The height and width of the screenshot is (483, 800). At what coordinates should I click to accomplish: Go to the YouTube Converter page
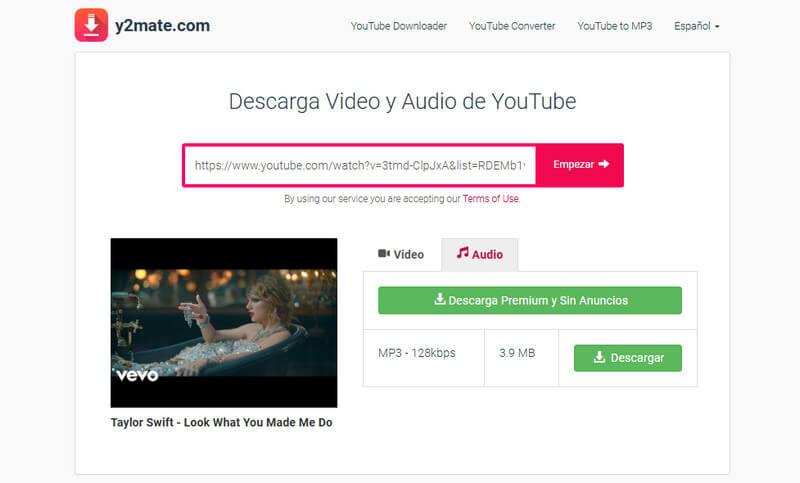tap(512, 26)
